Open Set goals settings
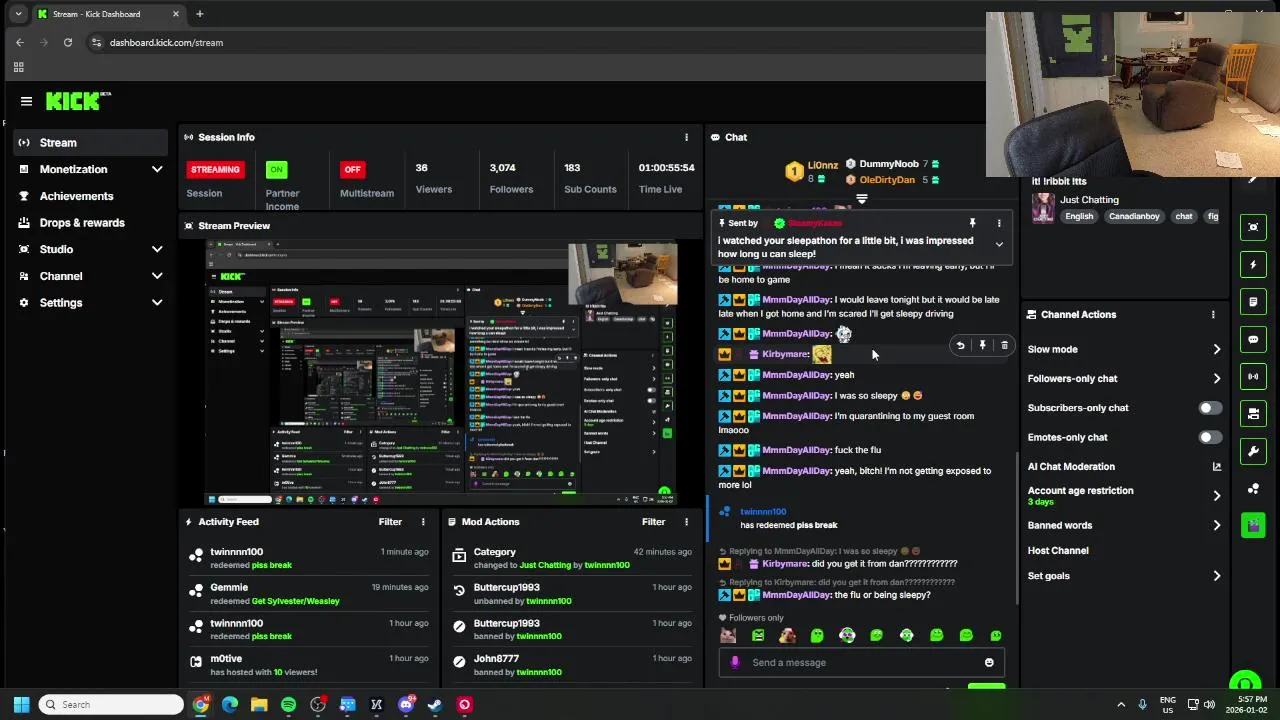 coord(1124,576)
